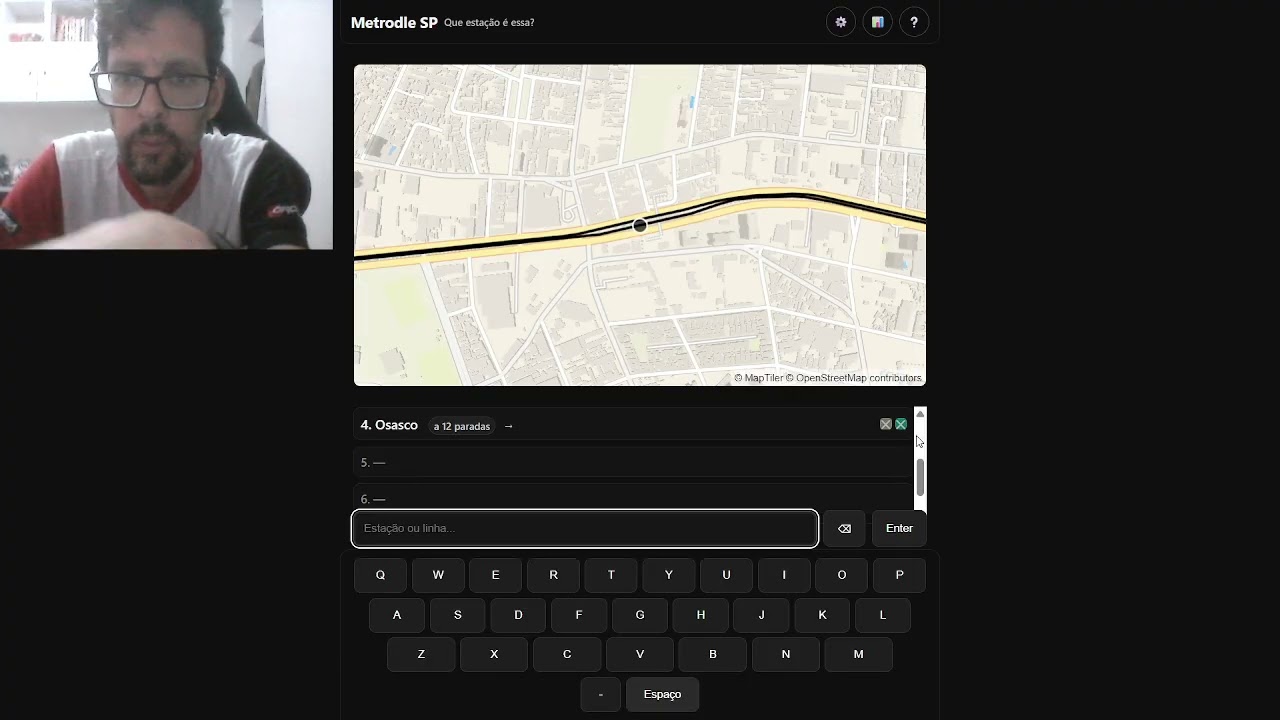Tap the T key
The image size is (1280, 720).
point(611,575)
